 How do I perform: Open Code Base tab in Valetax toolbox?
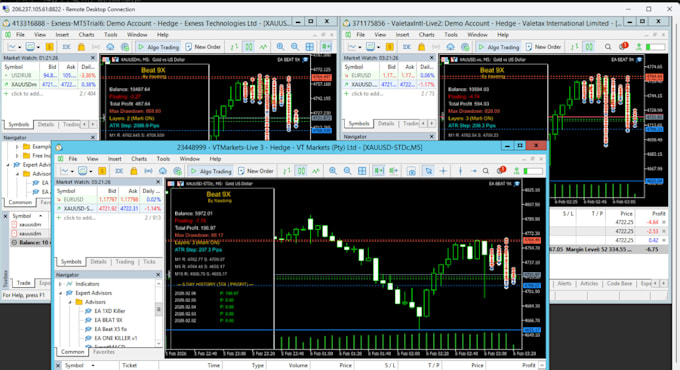pos(619,283)
